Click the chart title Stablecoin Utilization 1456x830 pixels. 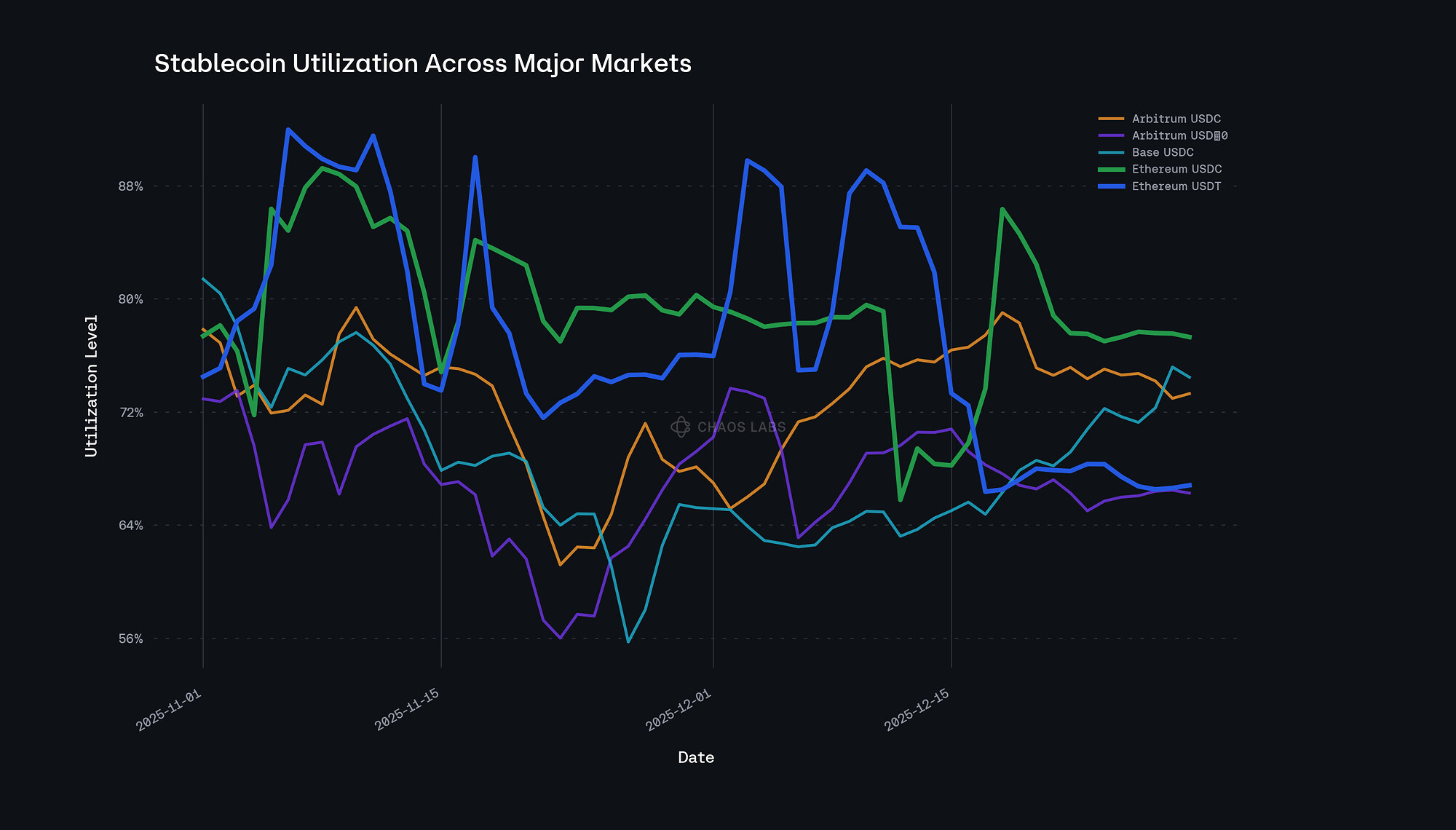422,63
